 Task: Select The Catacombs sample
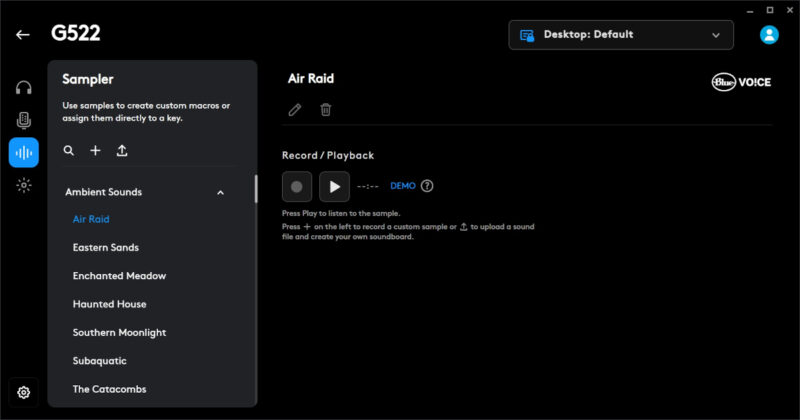tap(110, 389)
